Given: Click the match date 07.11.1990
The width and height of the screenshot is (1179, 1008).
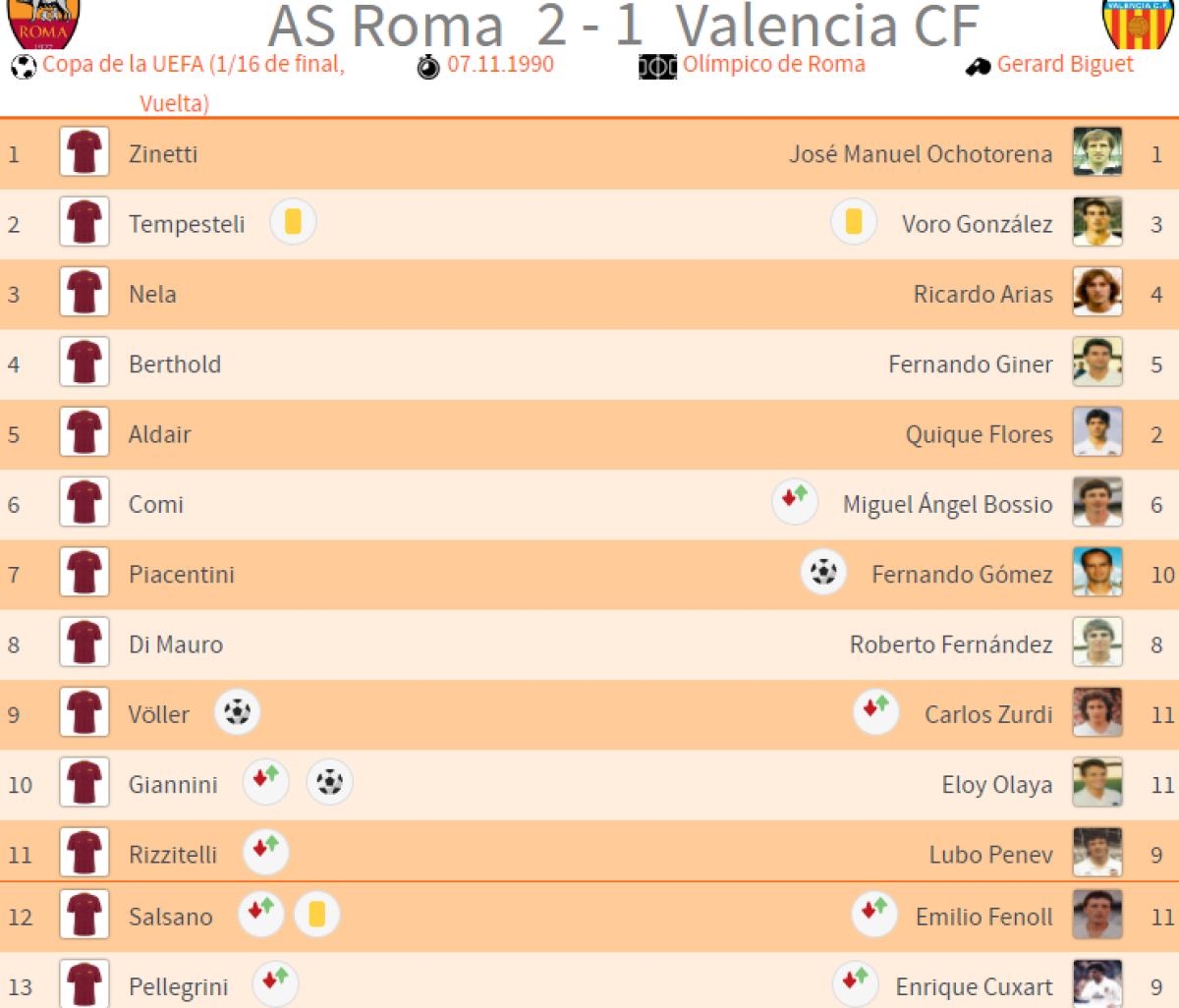Looking at the screenshot, I should click(x=500, y=65).
